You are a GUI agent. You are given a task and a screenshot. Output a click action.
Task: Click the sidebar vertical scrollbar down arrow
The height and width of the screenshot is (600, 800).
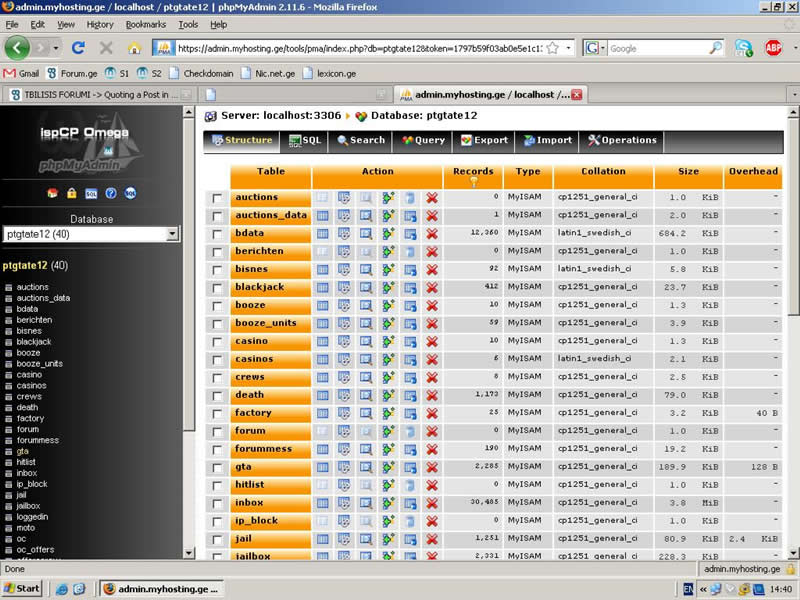(x=189, y=553)
